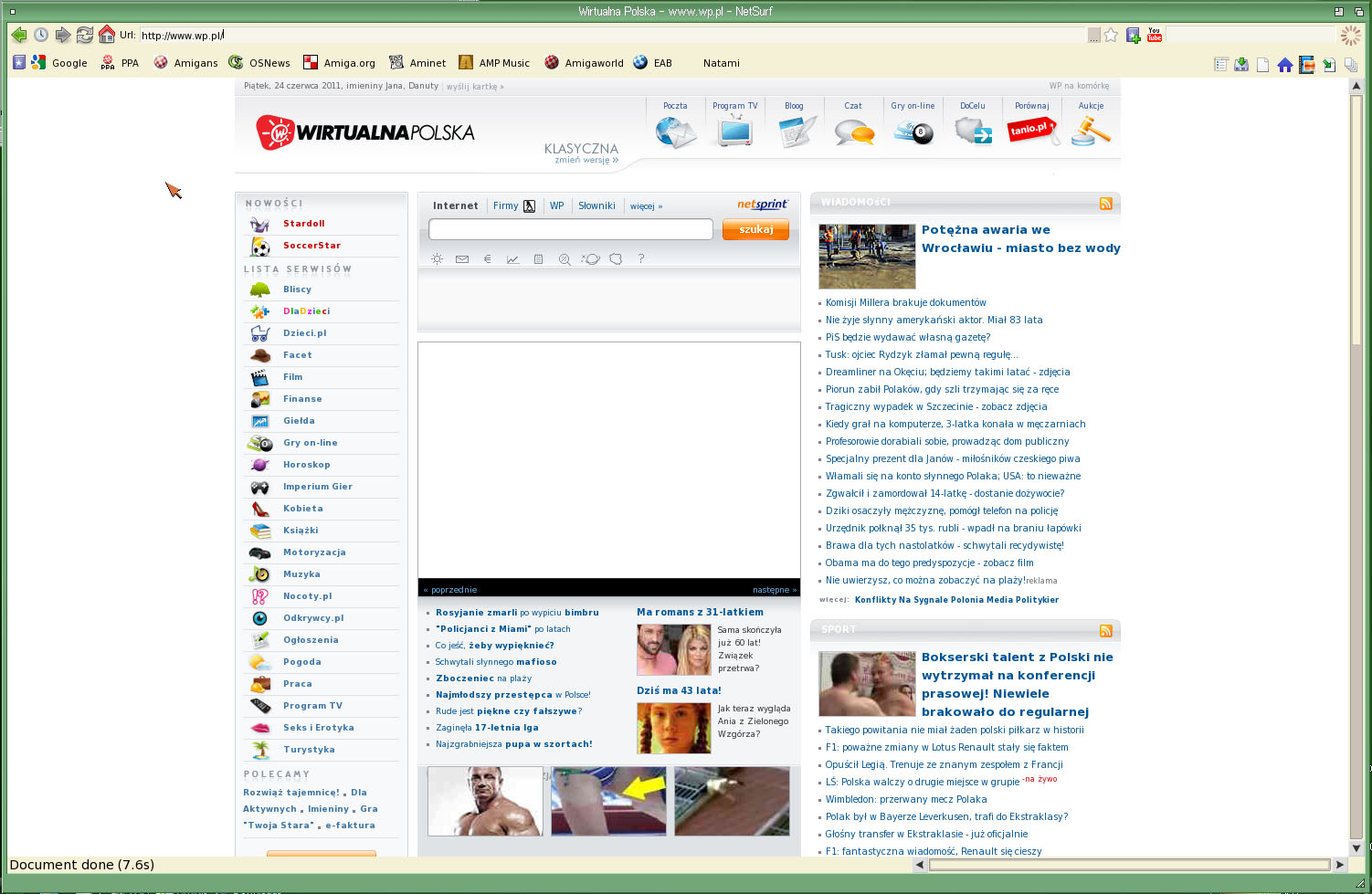The image size is (1372, 894).
Task: Click the Sport RSS feed icon
Action: tap(1106, 631)
